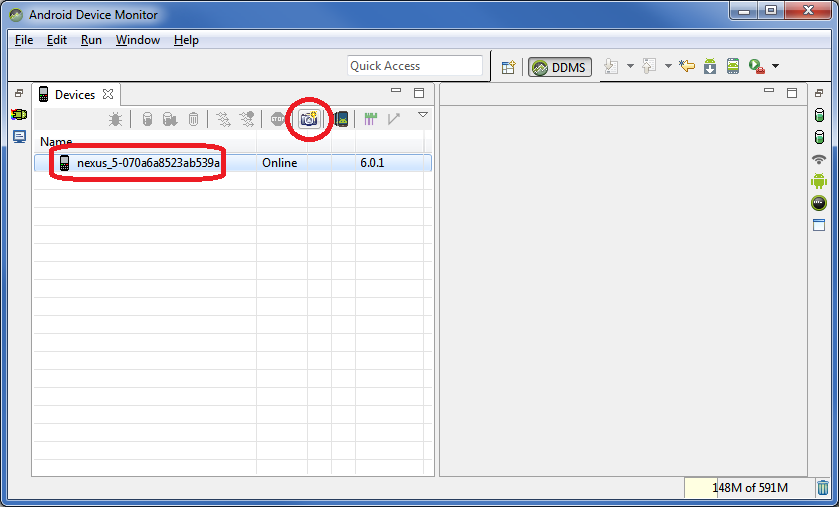Open the Previous Annotation dropdown arrow
Viewport: 839px width, 507px height.
click(668, 66)
